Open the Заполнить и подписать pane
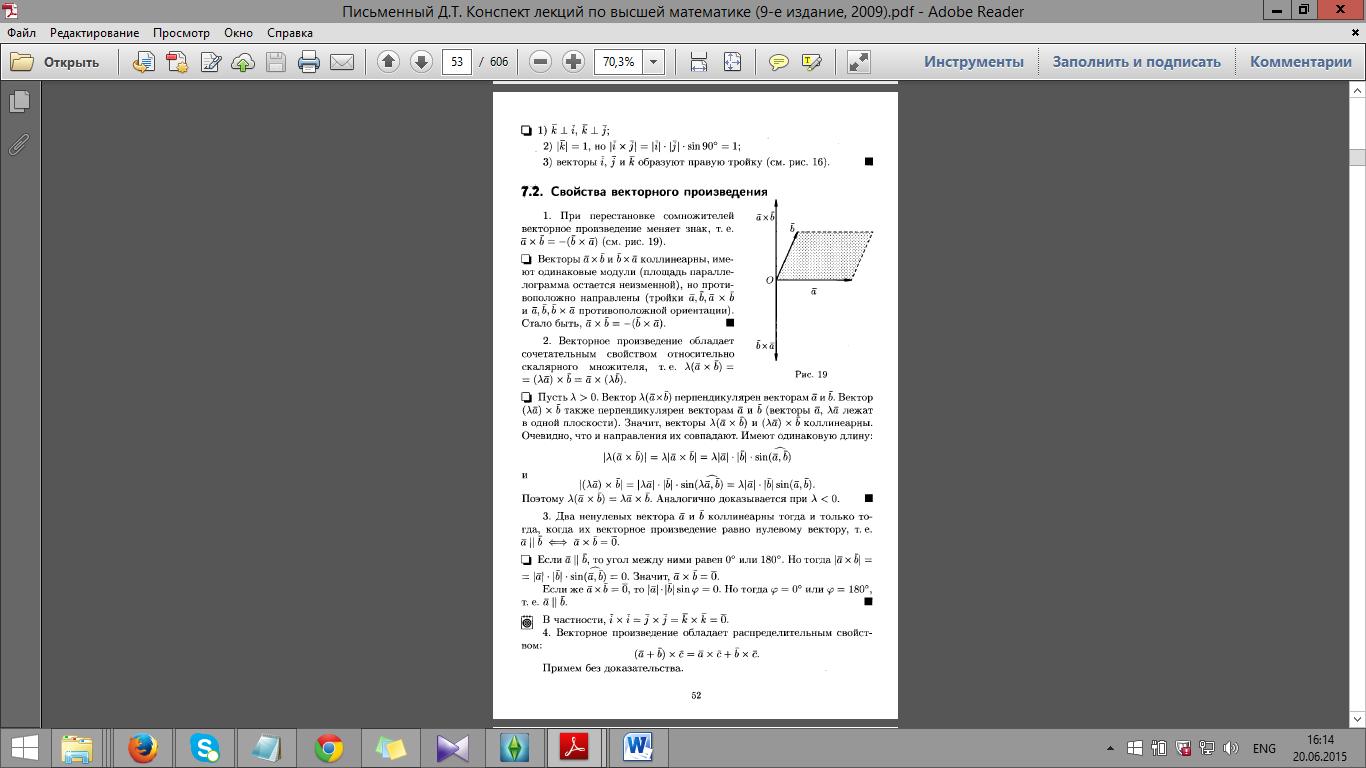 1137,62
